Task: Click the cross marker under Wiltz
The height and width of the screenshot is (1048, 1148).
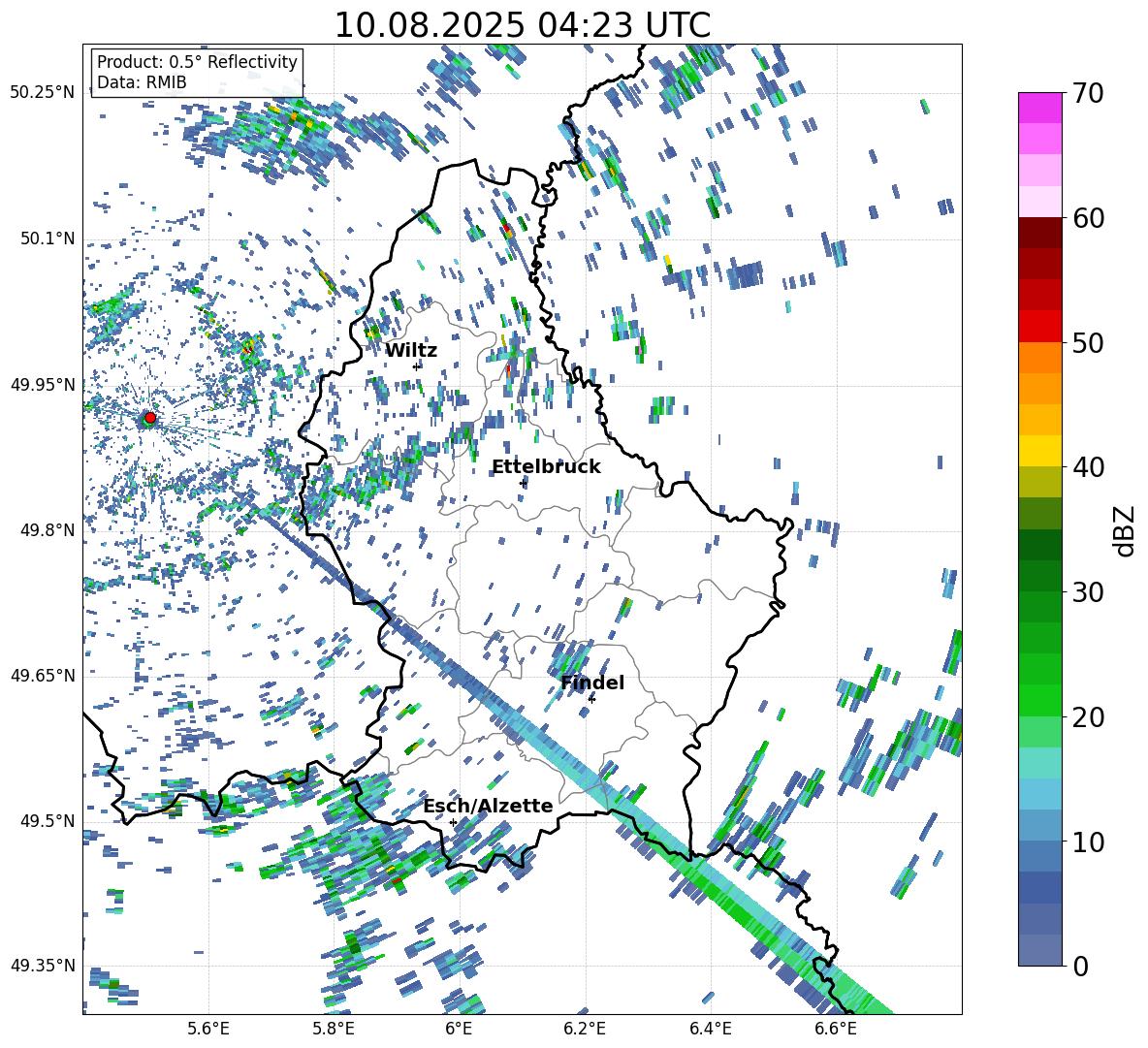Action: (417, 366)
